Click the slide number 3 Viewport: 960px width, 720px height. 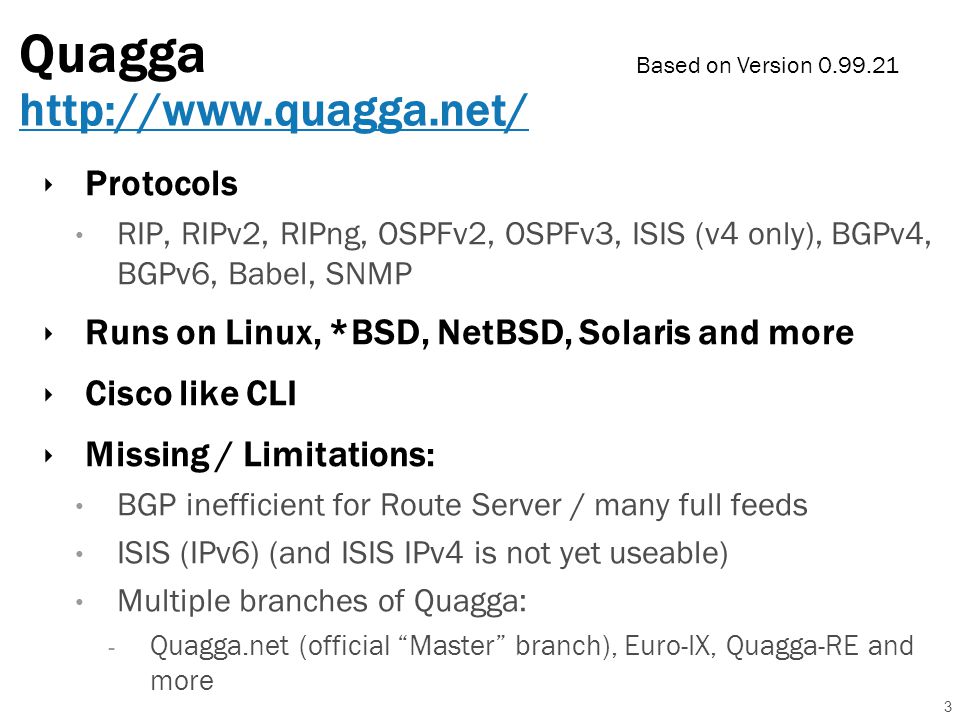pyautogui.click(x=948, y=706)
